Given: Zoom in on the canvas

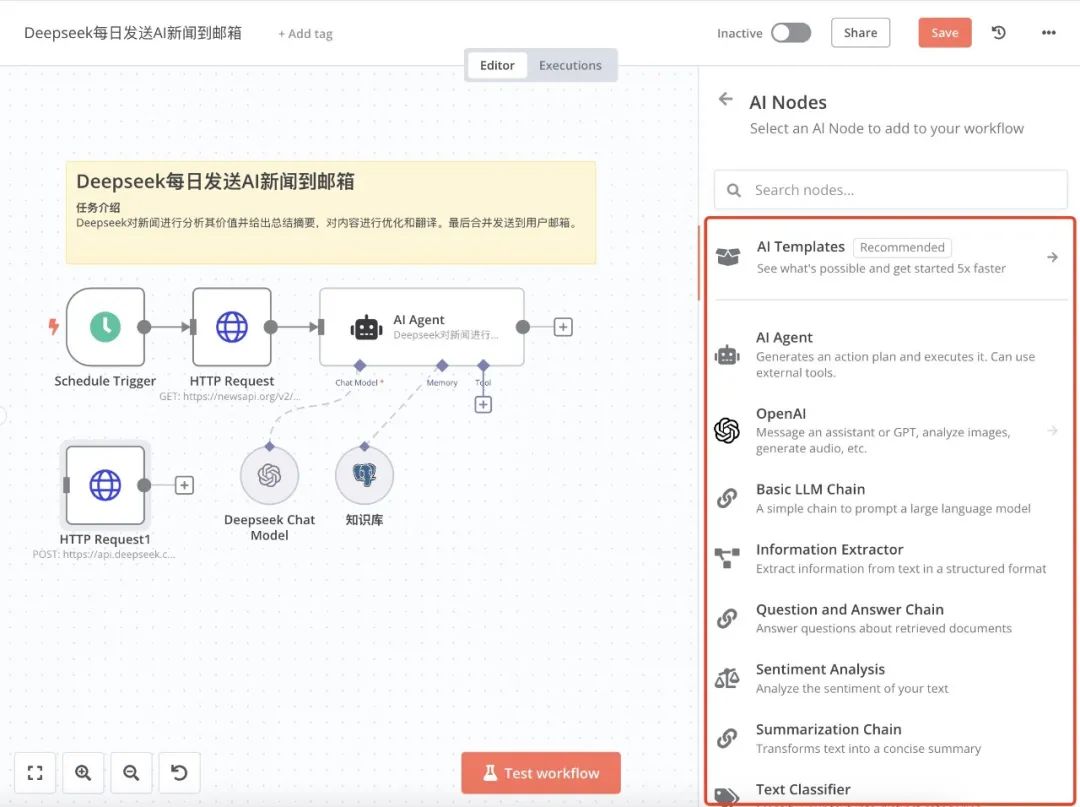Looking at the screenshot, I should pyautogui.click(x=83, y=773).
